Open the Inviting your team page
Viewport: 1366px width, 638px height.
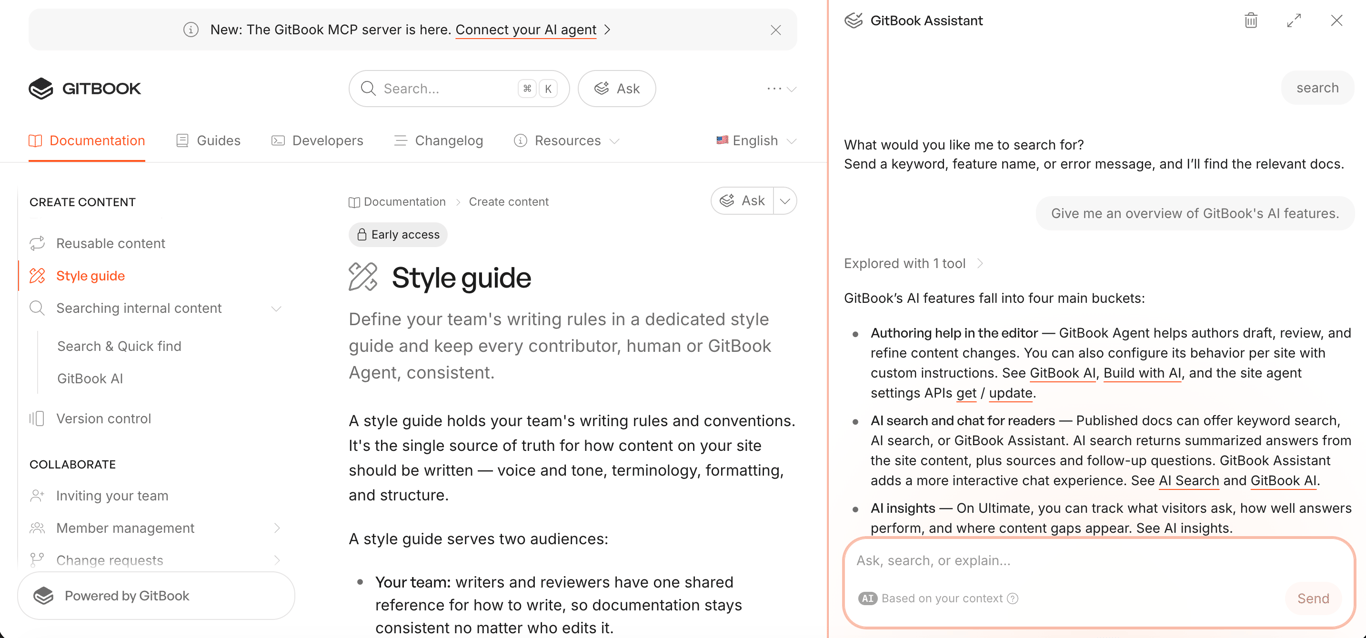click(112, 496)
